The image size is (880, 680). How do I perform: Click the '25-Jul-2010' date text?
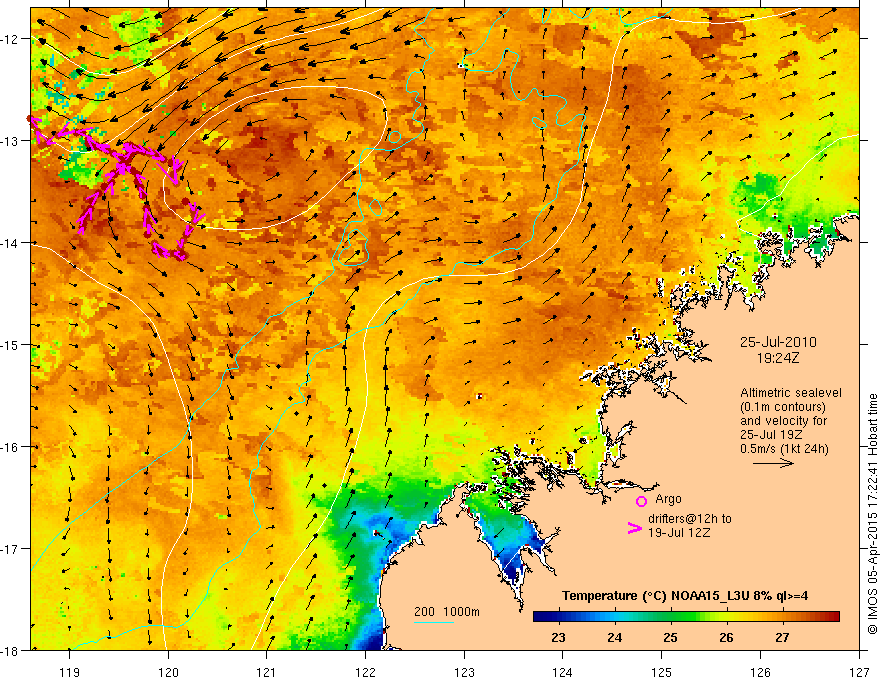click(x=778, y=342)
